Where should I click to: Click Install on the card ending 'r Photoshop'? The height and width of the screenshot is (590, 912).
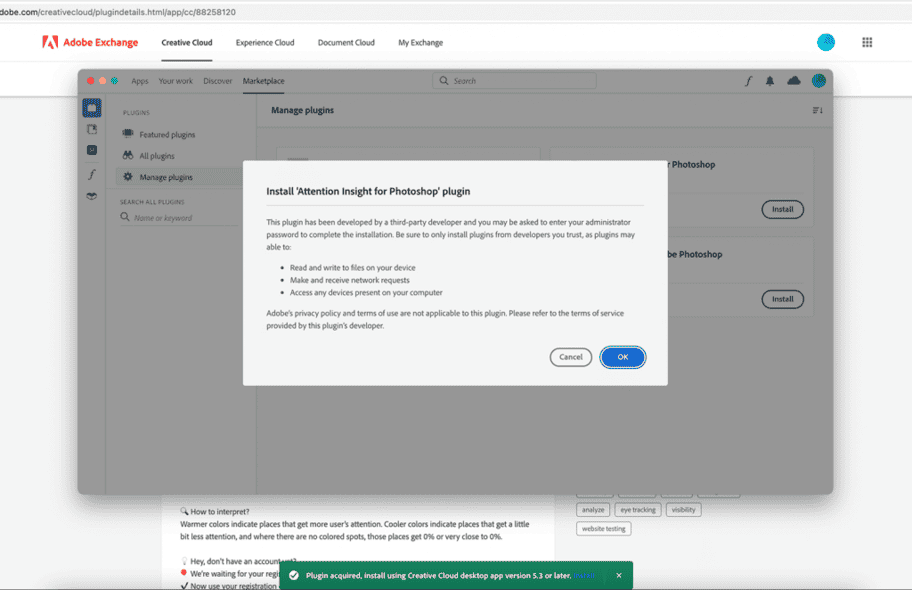click(782, 209)
